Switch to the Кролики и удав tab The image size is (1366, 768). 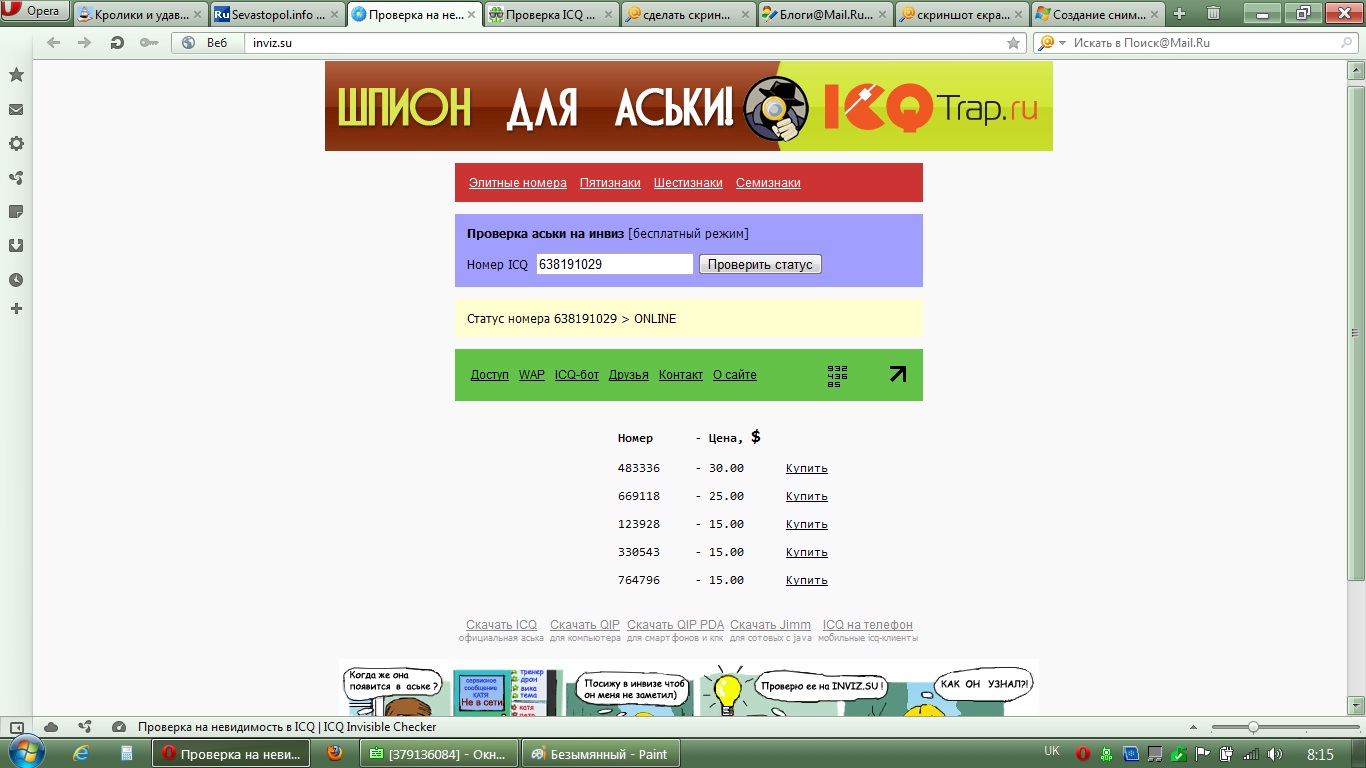tap(139, 15)
